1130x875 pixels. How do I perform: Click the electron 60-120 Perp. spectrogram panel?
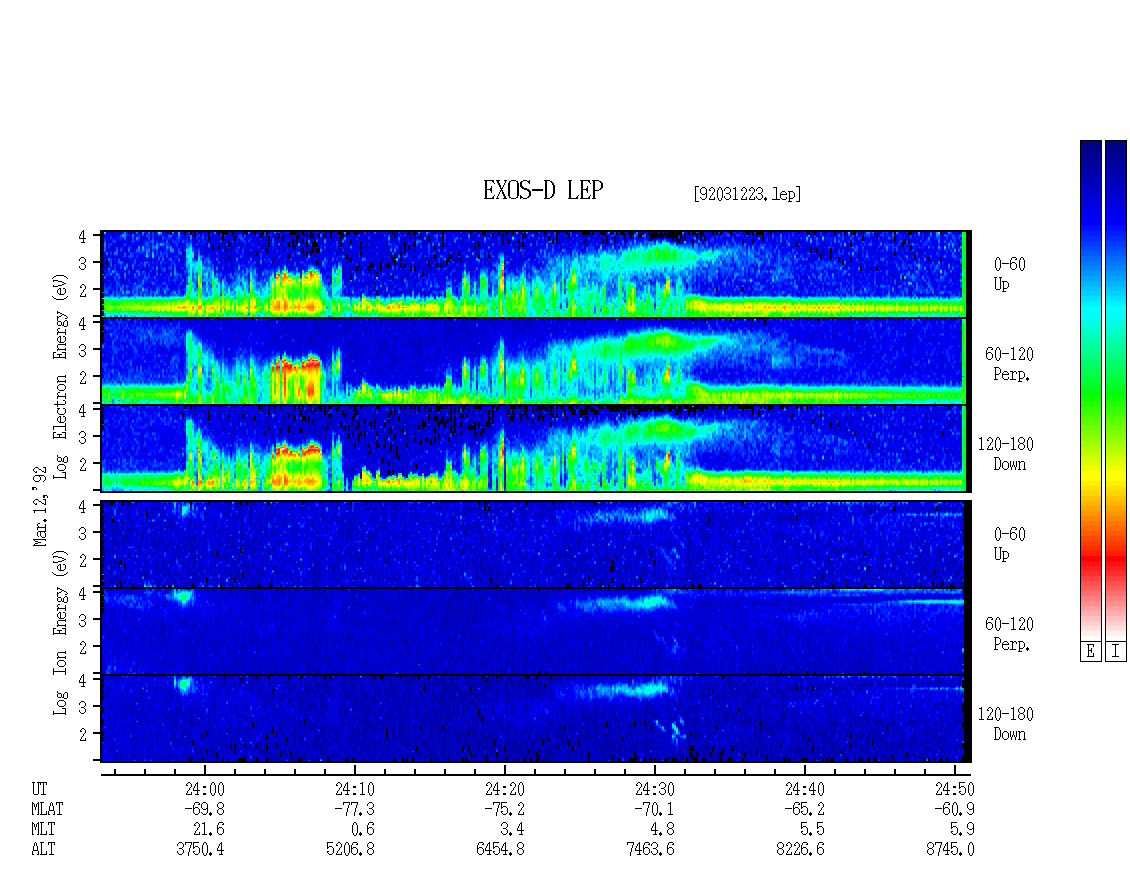click(534, 361)
